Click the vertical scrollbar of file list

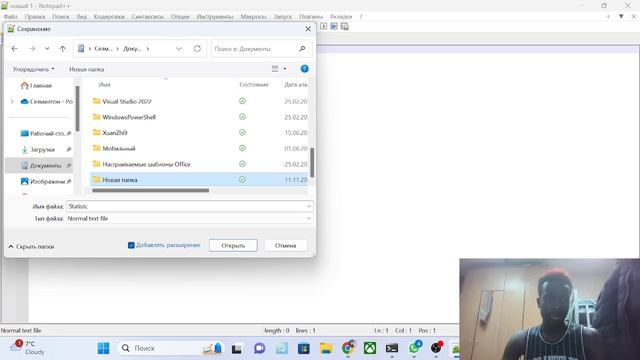tap(312, 162)
